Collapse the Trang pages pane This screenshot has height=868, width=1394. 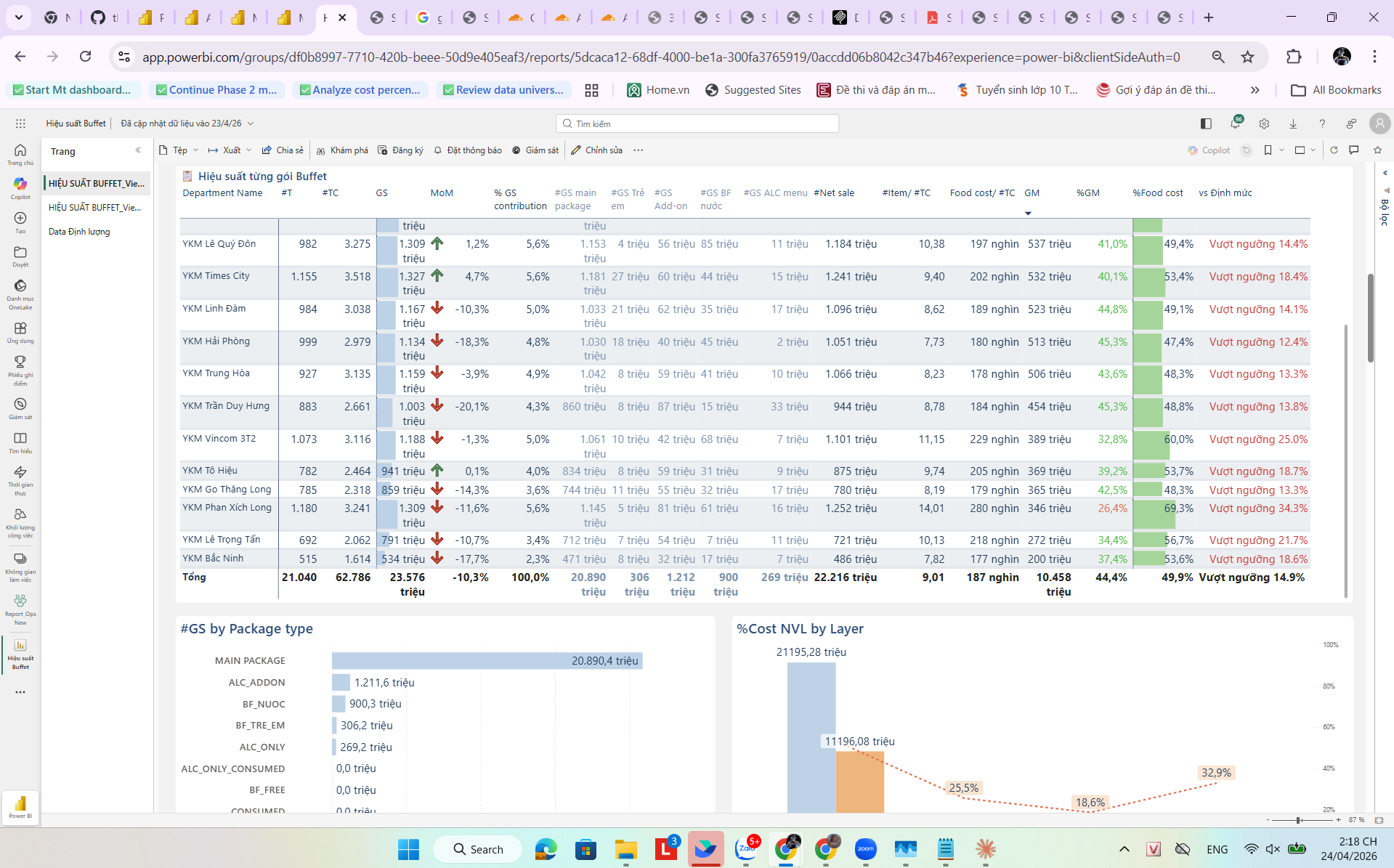click(x=138, y=150)
